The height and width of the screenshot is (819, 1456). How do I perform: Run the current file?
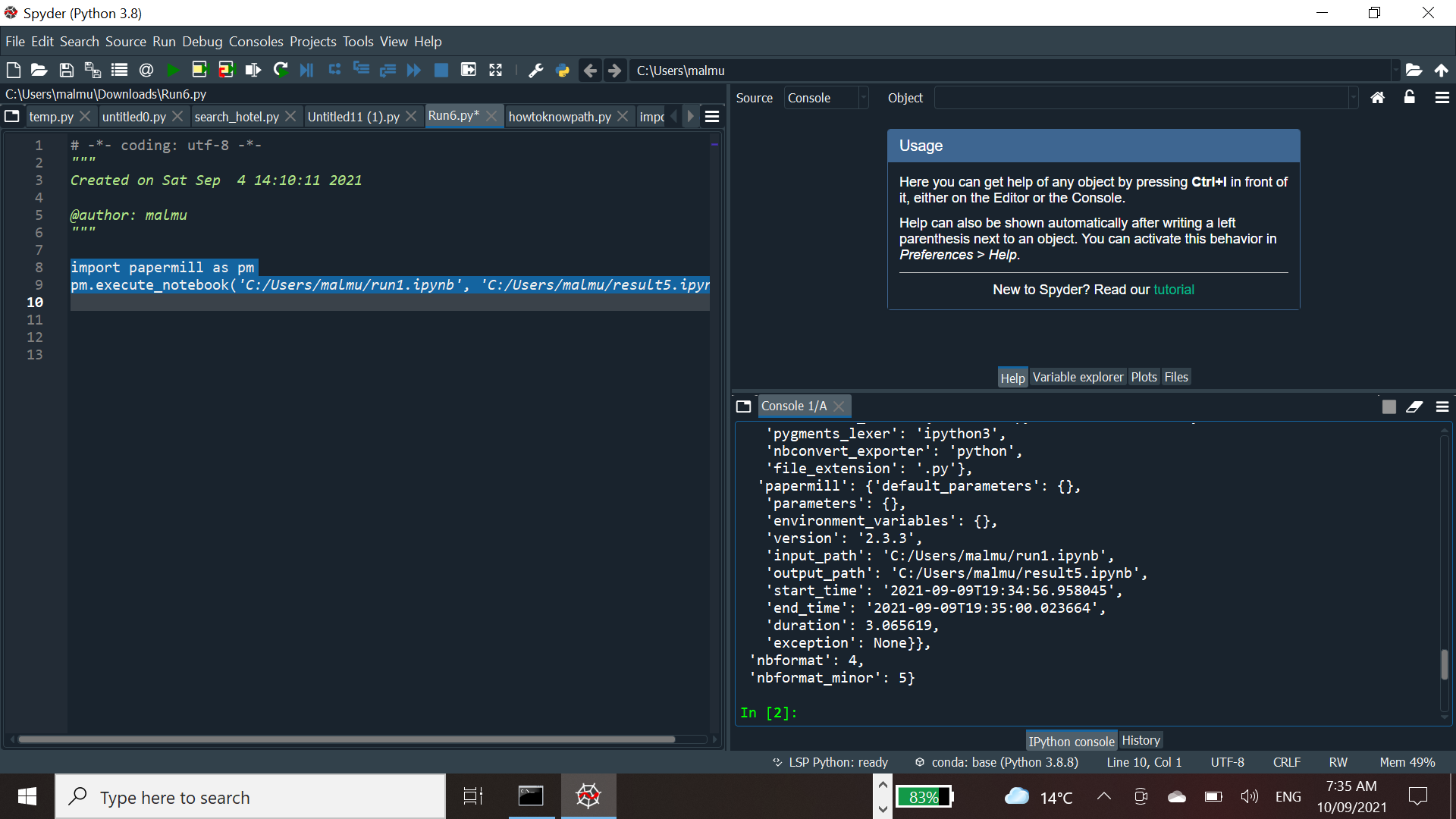coord(172,70)
